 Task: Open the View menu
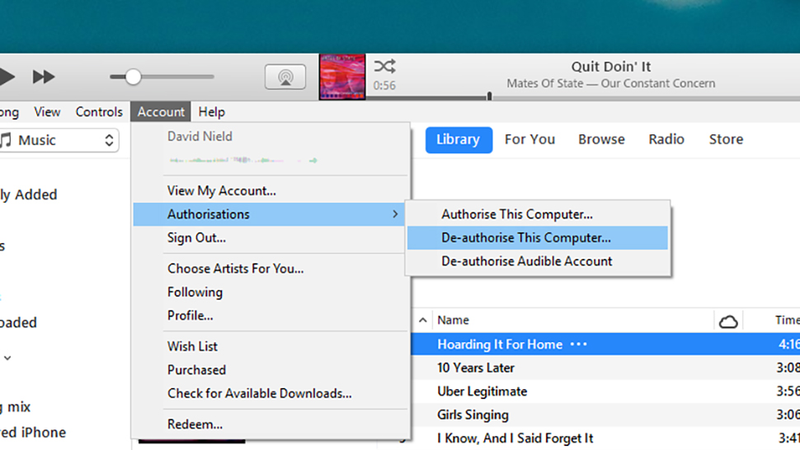coord(47,112)
